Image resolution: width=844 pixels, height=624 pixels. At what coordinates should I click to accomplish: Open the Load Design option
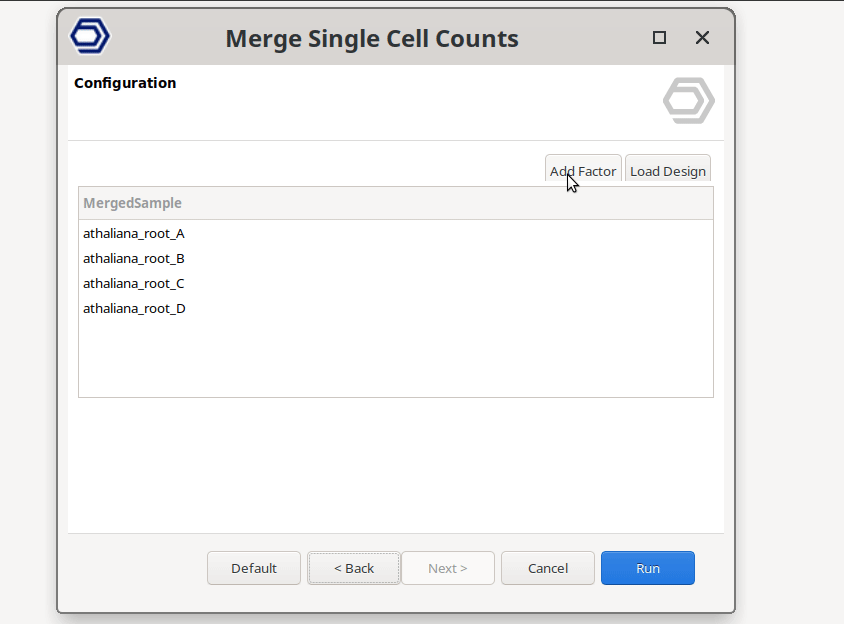[667, 171]
